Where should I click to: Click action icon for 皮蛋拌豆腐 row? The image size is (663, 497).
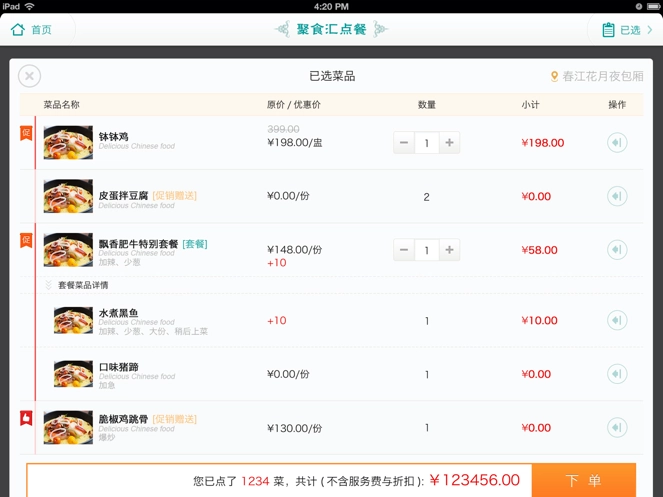click(x=617, y=197)
